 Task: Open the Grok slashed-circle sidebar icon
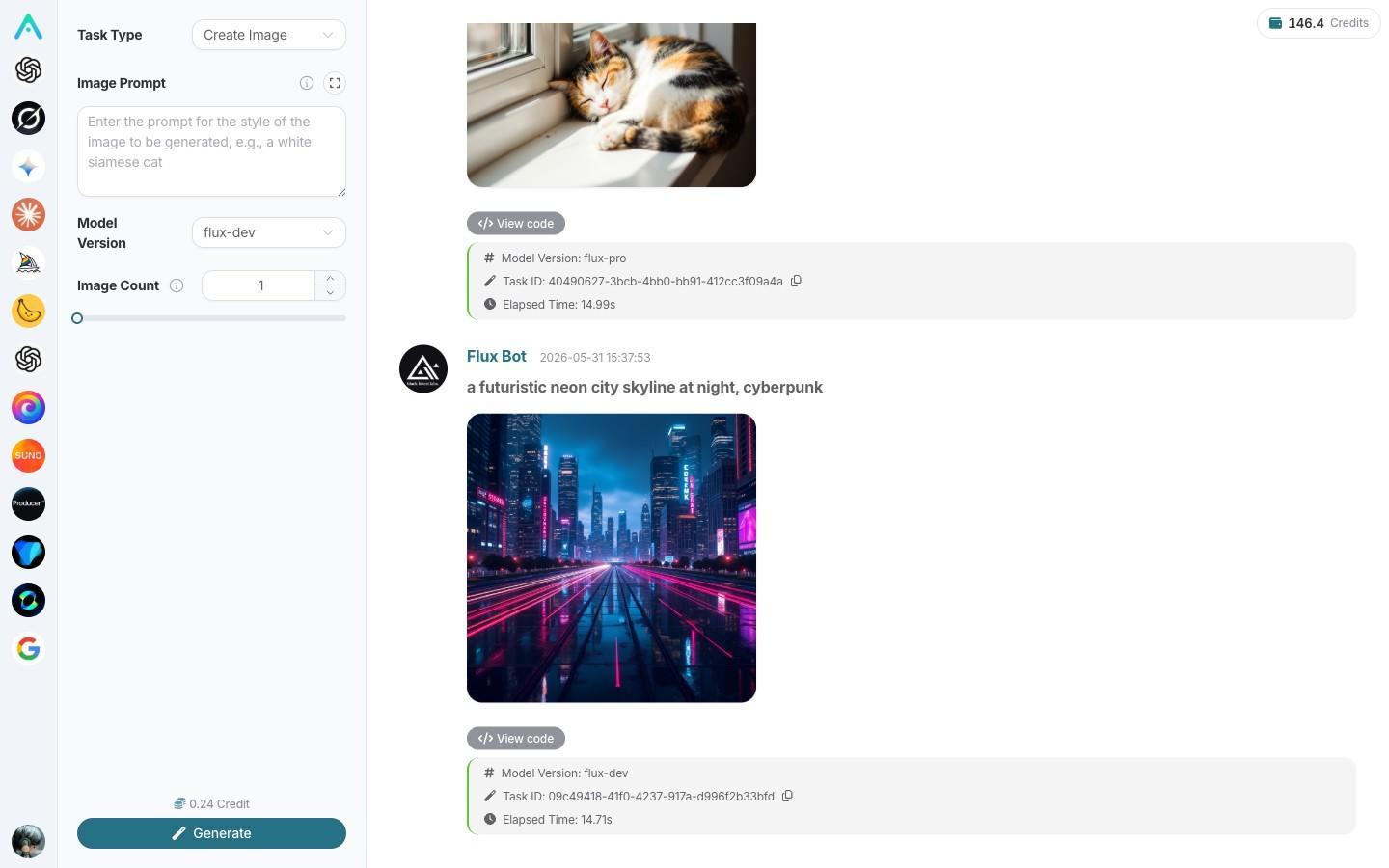(28, 118)
